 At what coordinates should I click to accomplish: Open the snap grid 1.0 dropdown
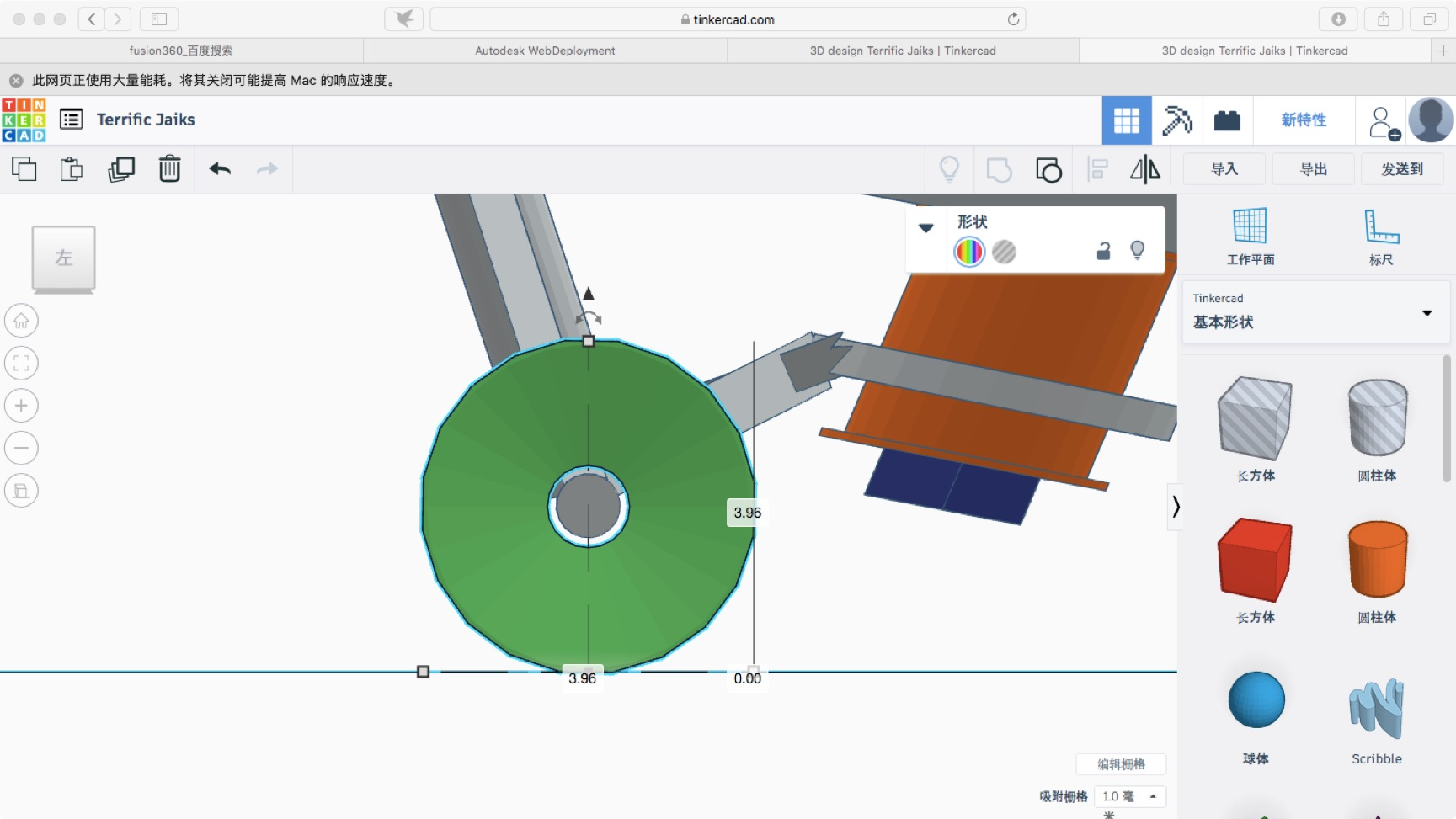tap(1130, 796)
